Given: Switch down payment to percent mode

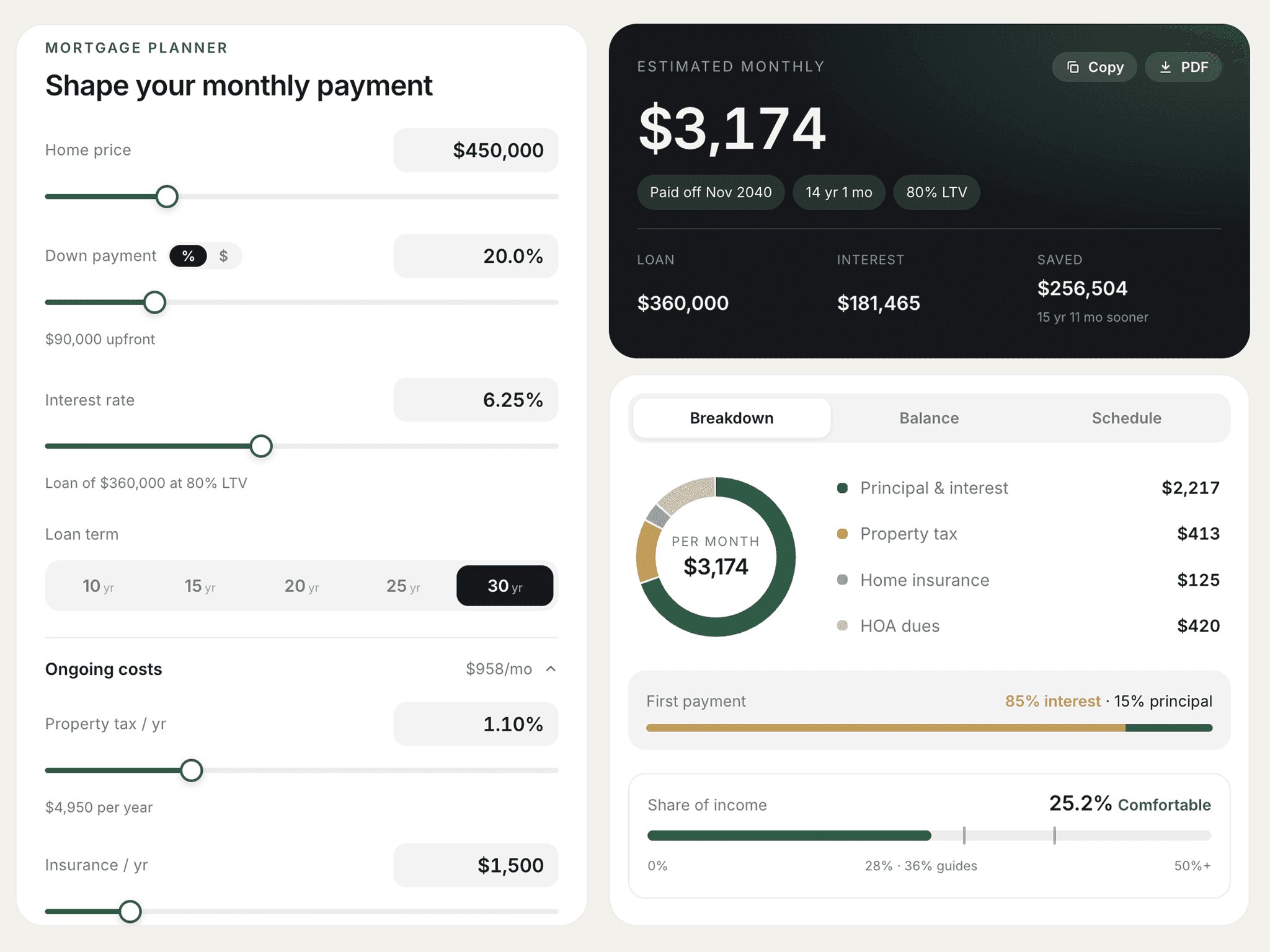Looking at the screenshot, I should pyautogui.click(x=189, y=256).
